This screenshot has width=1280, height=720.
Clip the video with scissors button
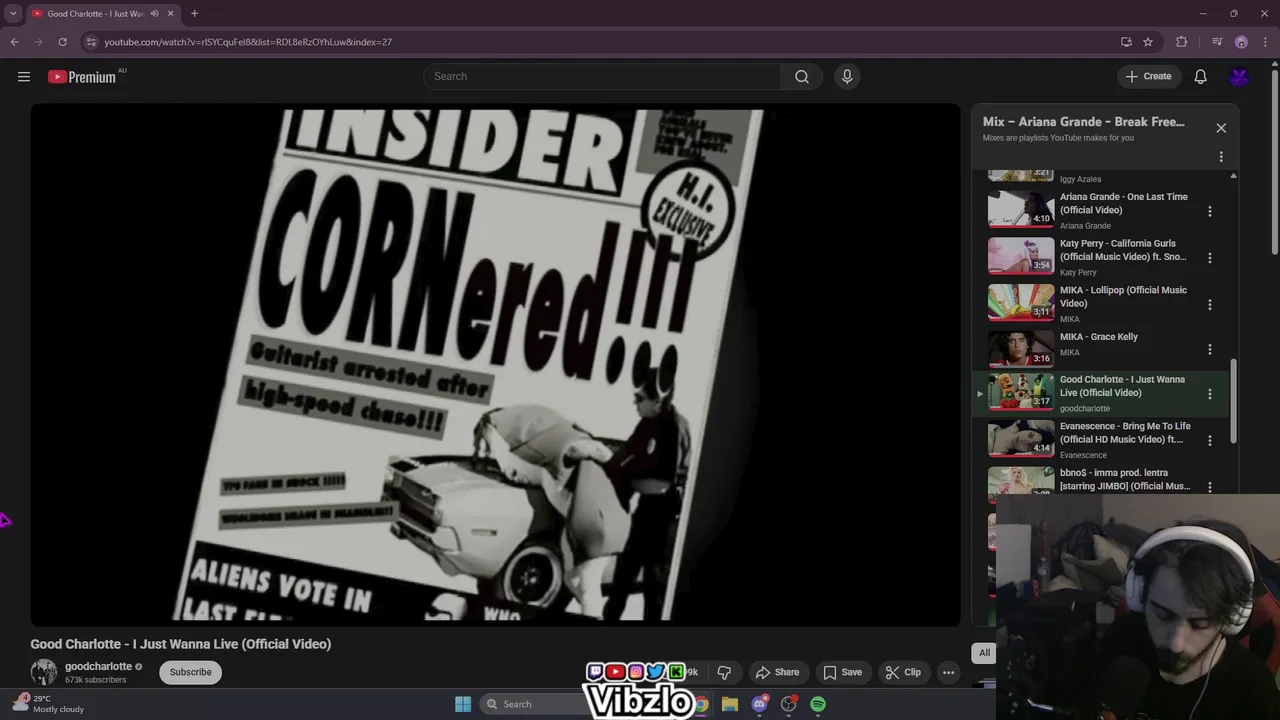point(903,672)
